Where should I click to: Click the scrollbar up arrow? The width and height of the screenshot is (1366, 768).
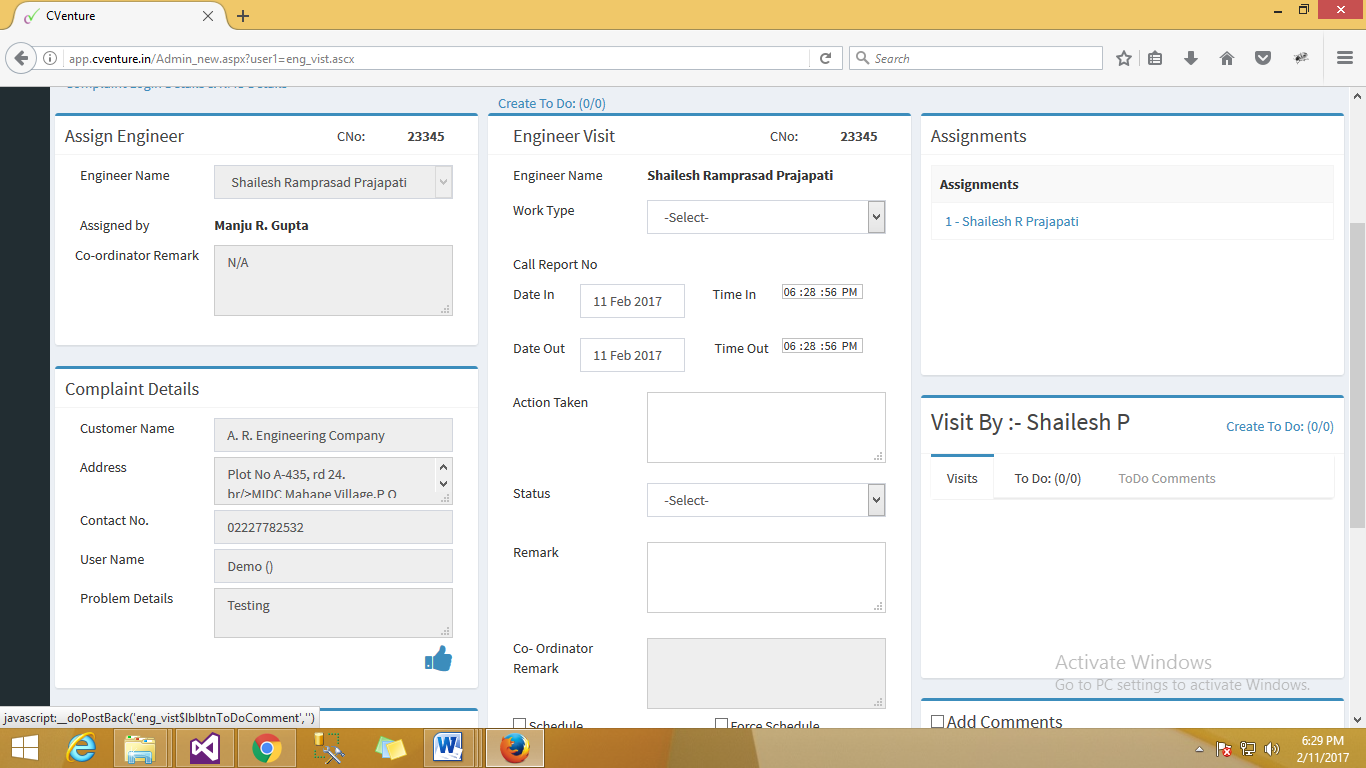(1357, 96)
